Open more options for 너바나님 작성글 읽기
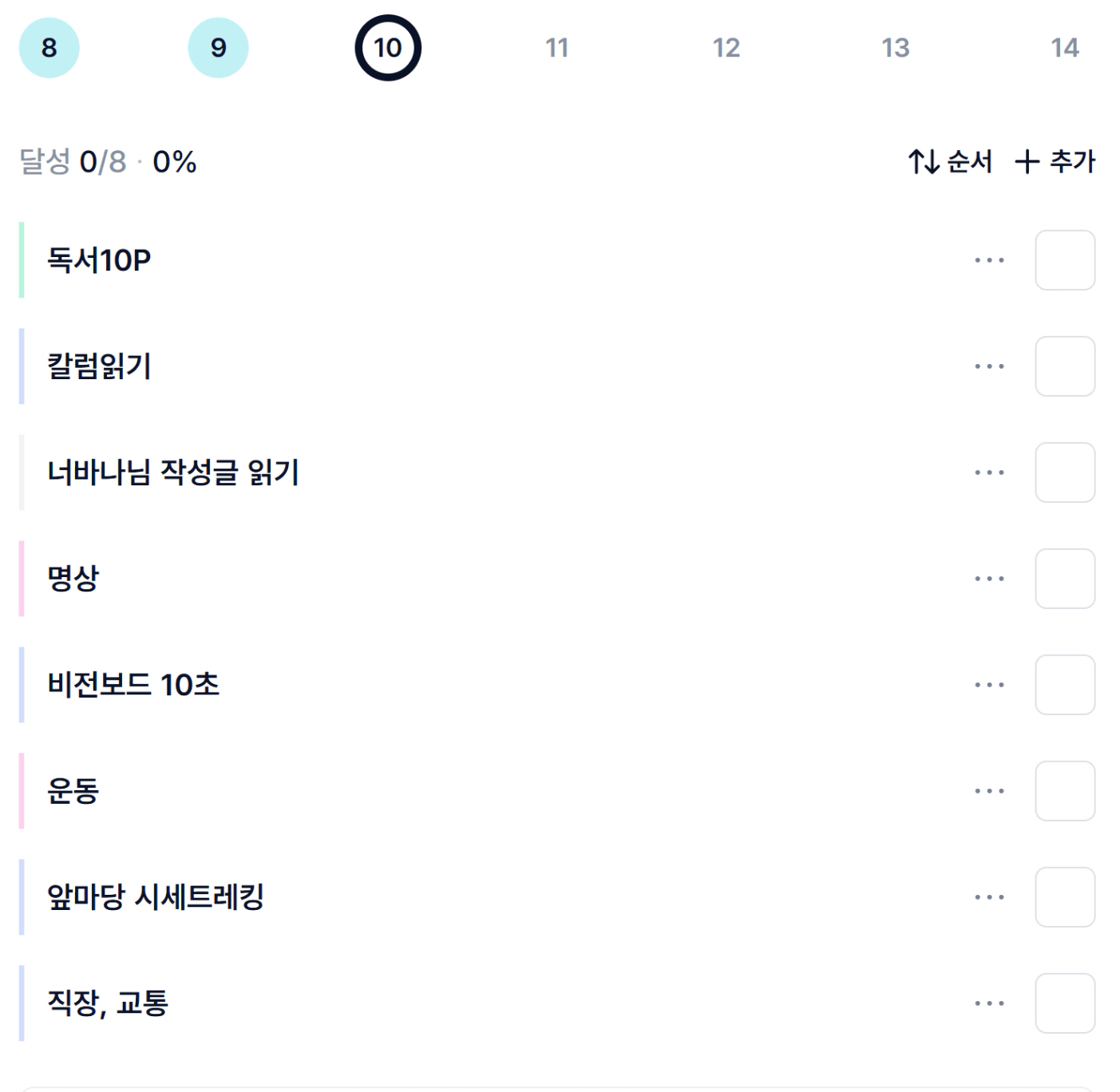This screenshot has width=1120, height=1092. 989,473
